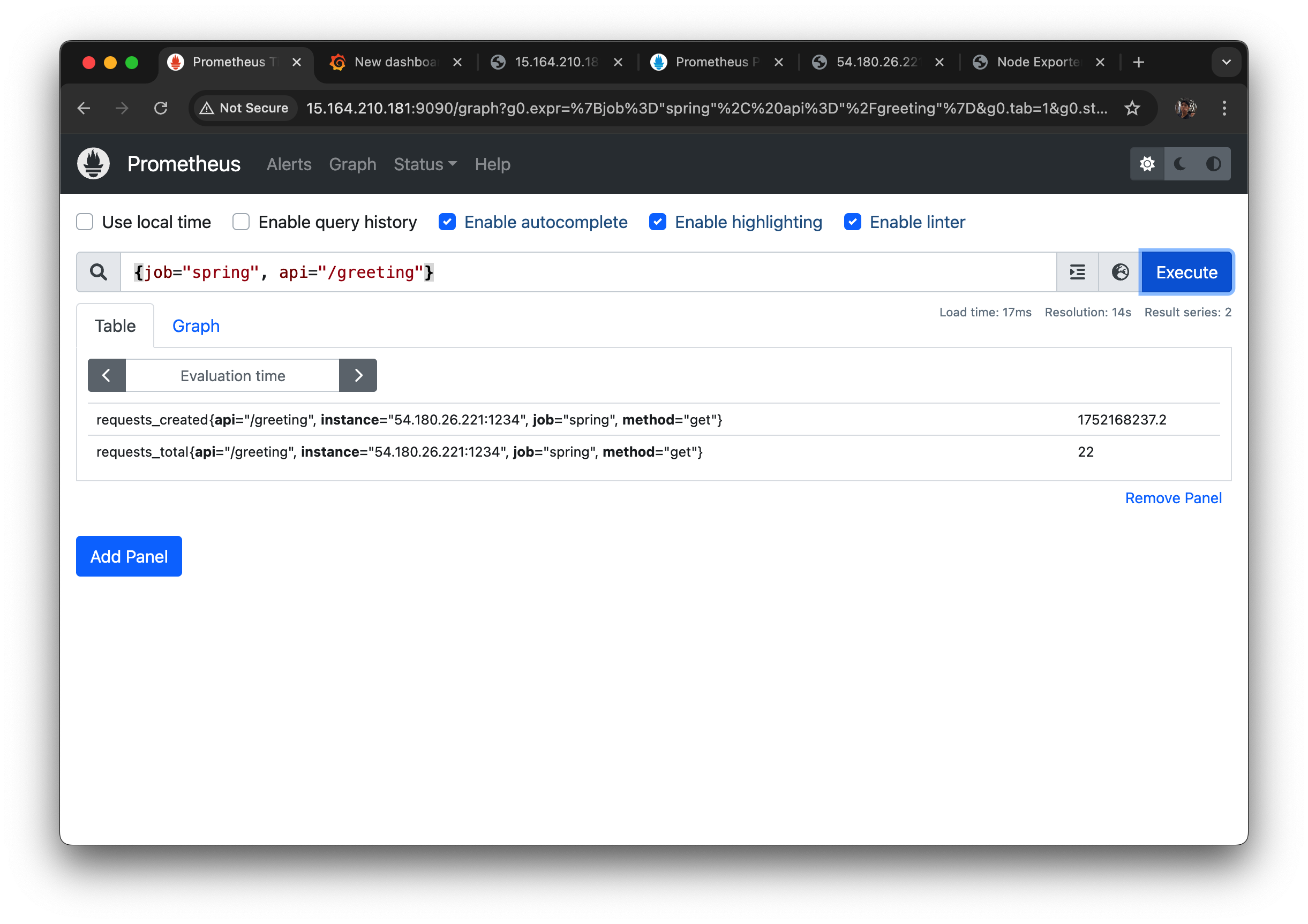This screenshot has height=924, width=1308.
Task: Click the format expression indent icon
Action: click(1077, 272)
